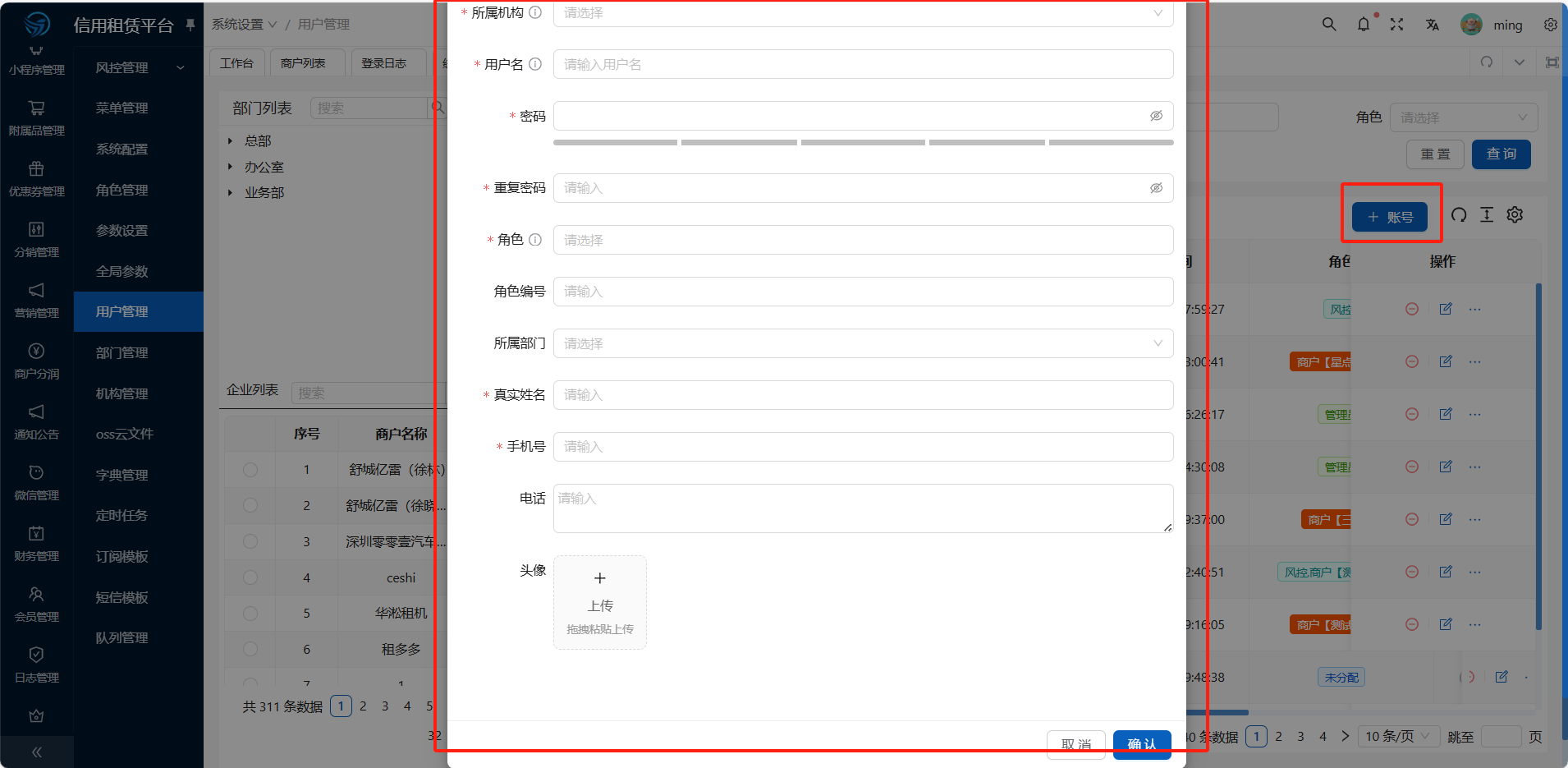Click the table refresh icon
The image size is (1568, 768).
(x=1459, y=215)
